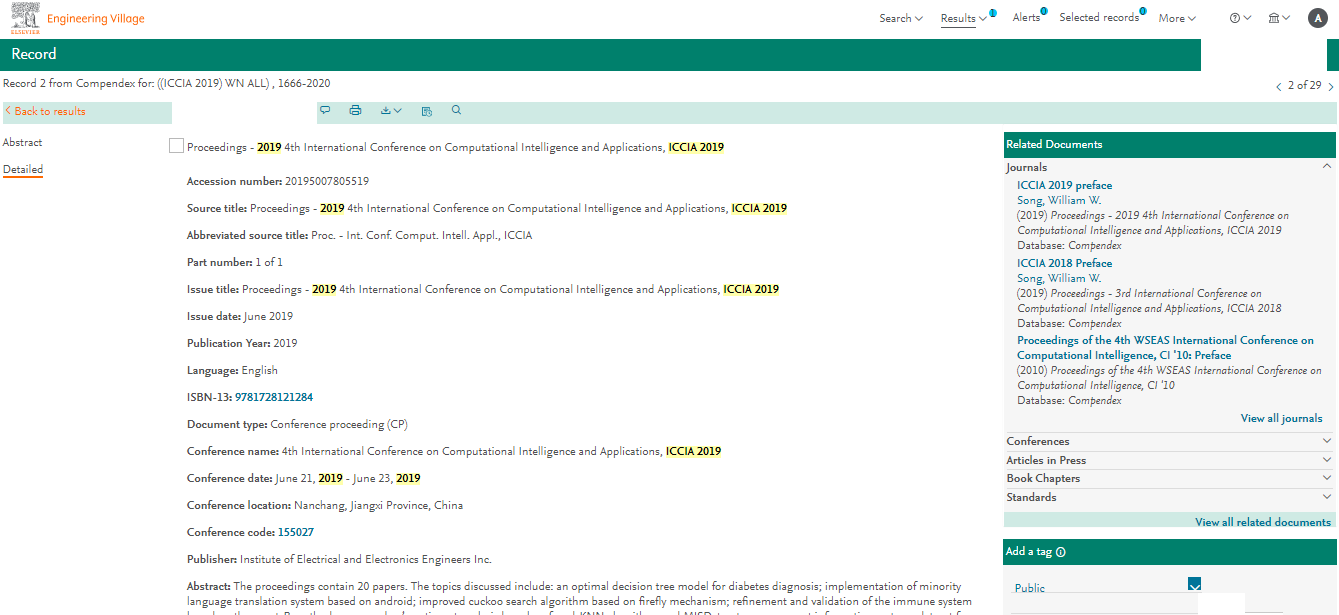Open the More dropdown menu
1339x615 pixels.
click(1177, 18)
